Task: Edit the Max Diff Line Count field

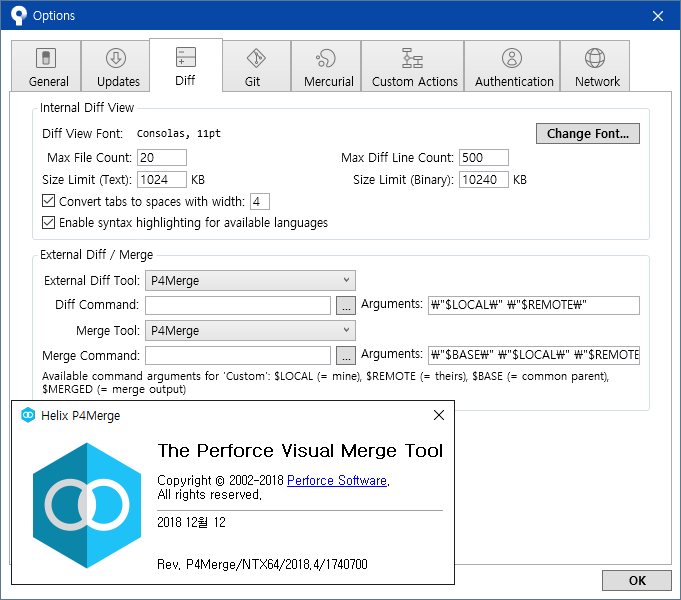Action: pos(484,157)
